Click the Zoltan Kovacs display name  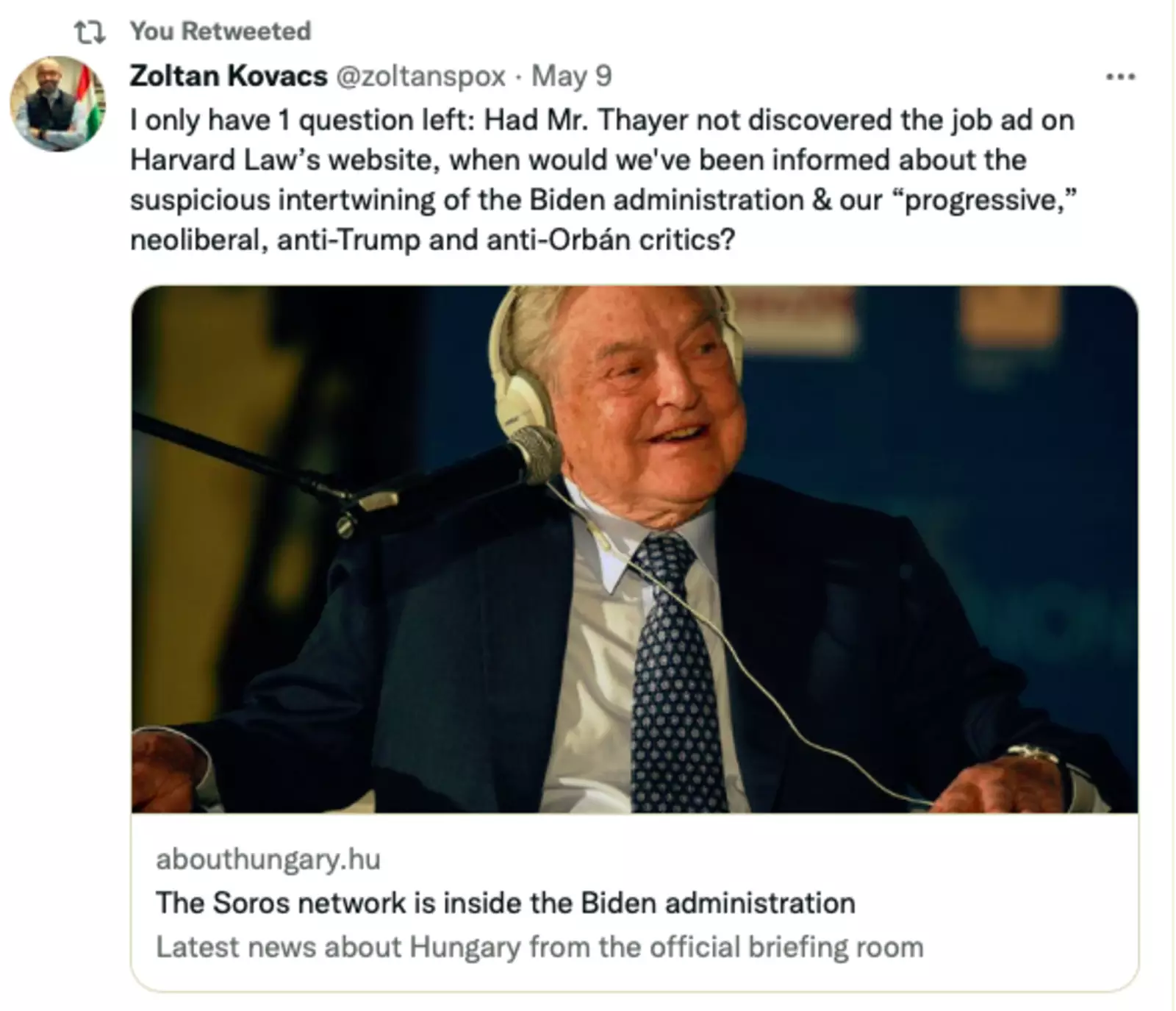228,76
